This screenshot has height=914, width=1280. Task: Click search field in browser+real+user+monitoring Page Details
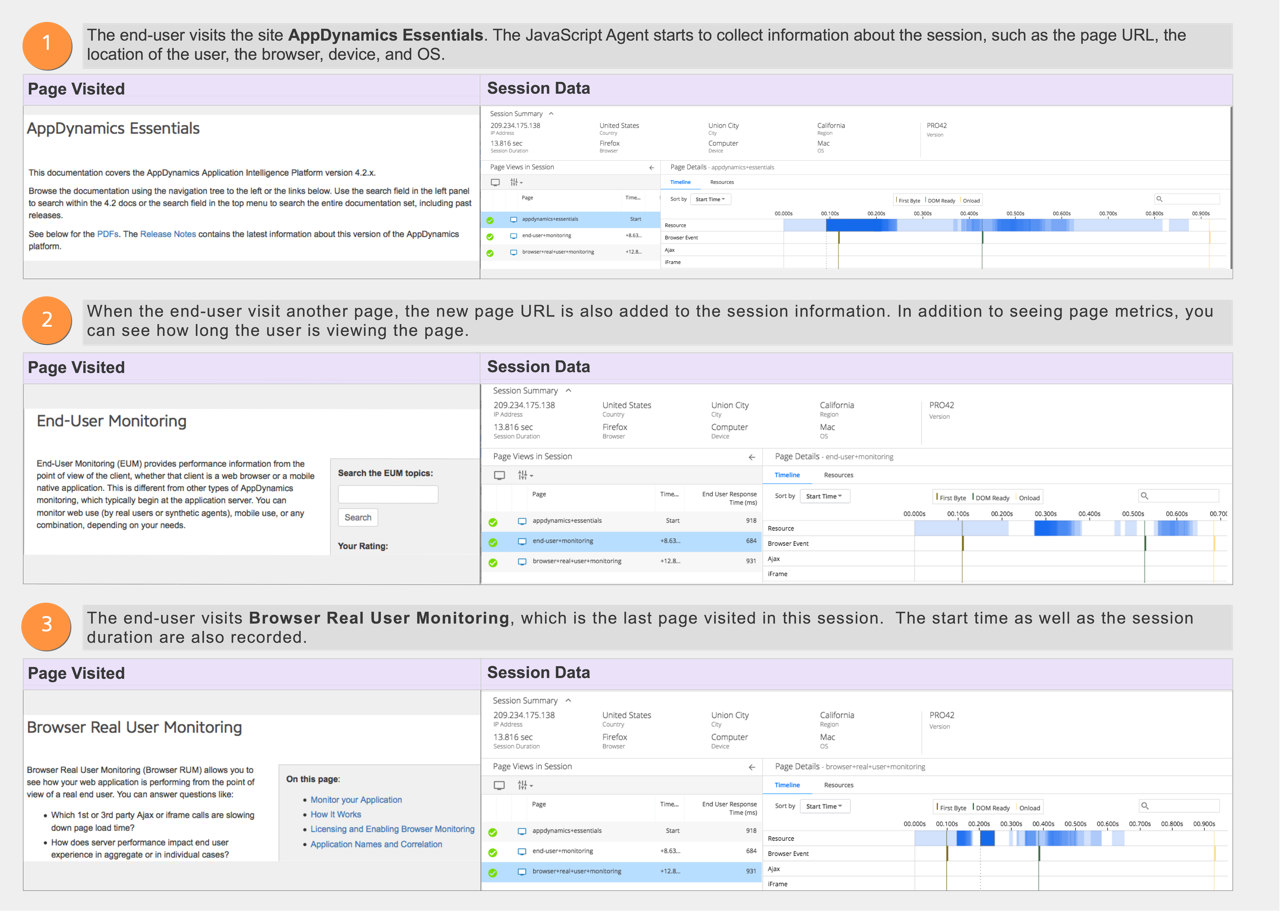coord(1179,806)
